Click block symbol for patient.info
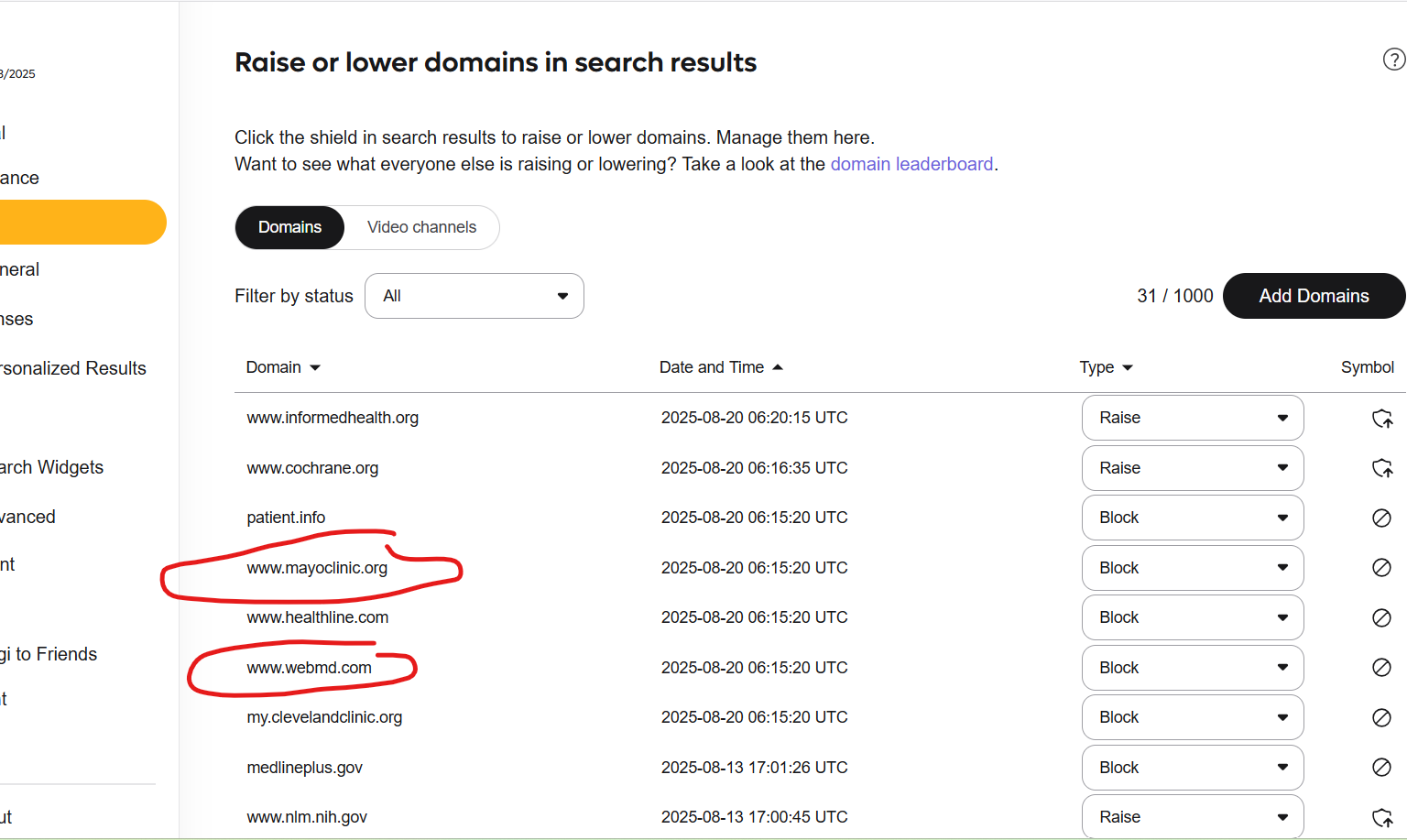The width and height of the screenshot is (1407, 840). (x=1381, y=518)
